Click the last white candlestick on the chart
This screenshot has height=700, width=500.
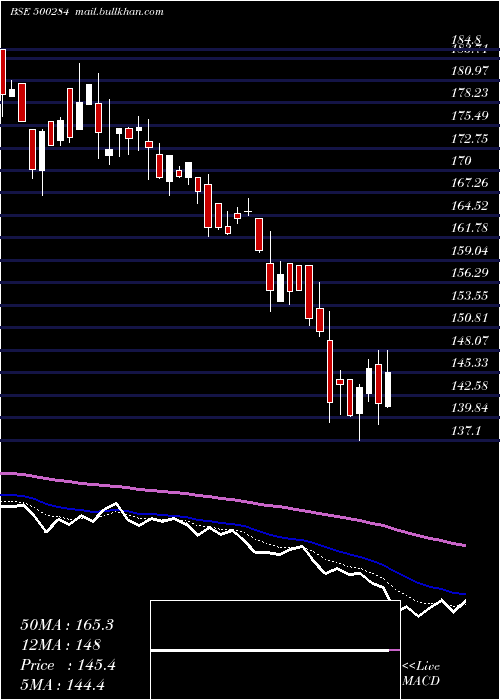pos(388,389)
